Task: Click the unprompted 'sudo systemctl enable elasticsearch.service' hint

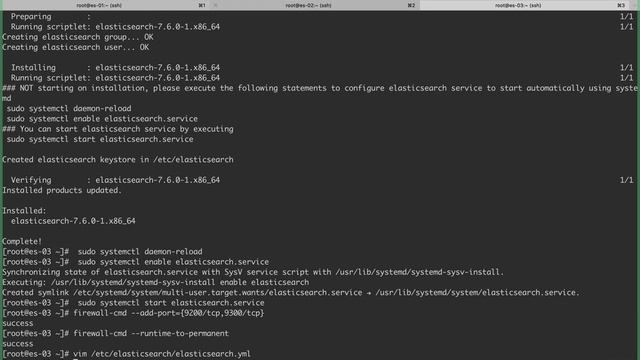Action: coord(102,118)
